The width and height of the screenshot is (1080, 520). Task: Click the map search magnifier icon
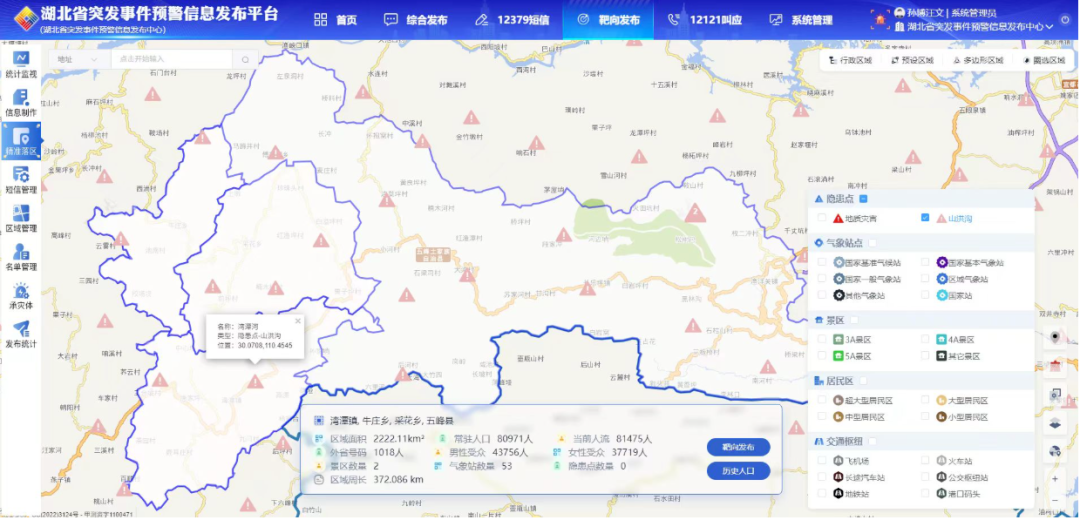[245, 59]
